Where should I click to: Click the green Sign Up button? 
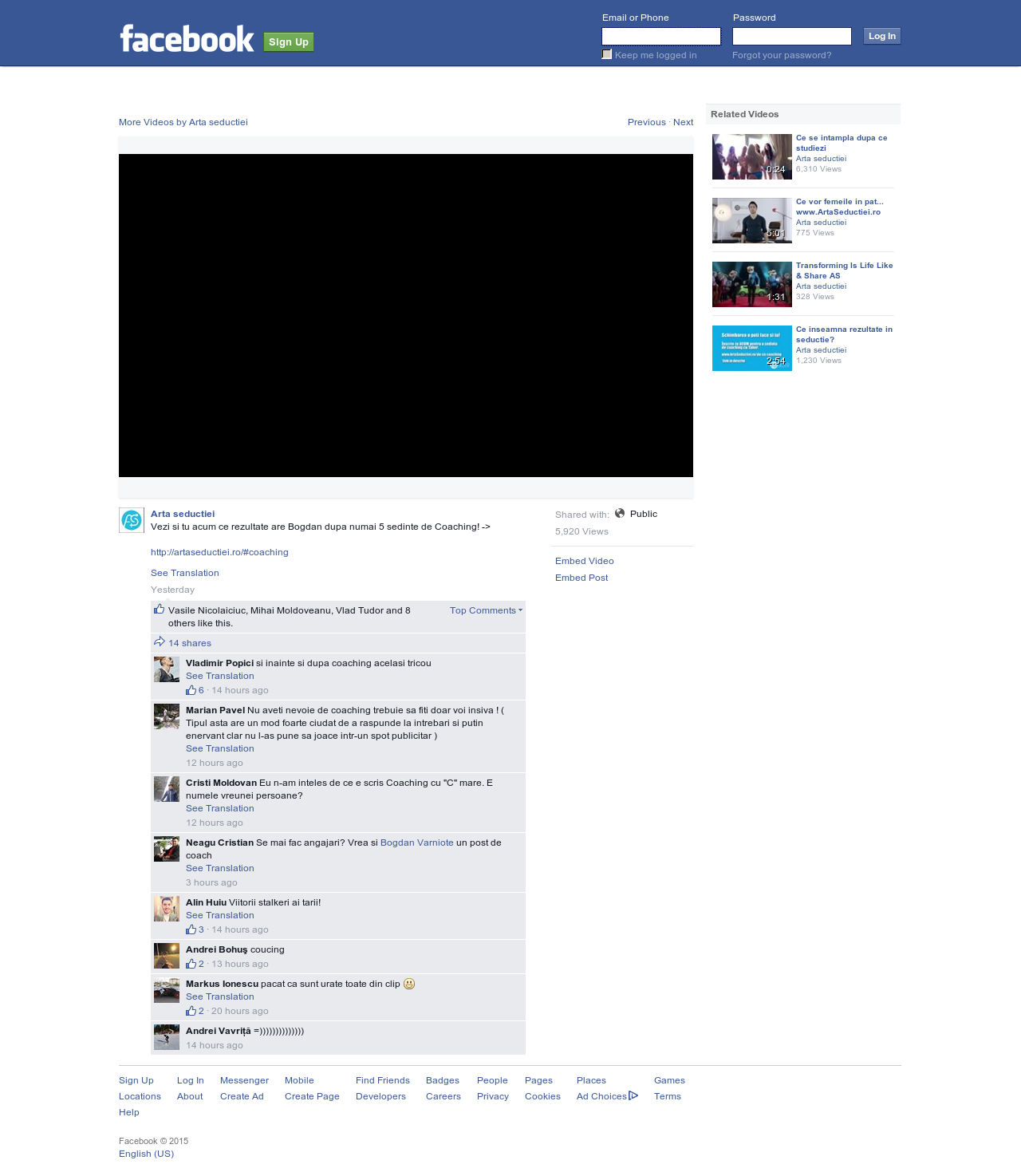tap(289, 42)
